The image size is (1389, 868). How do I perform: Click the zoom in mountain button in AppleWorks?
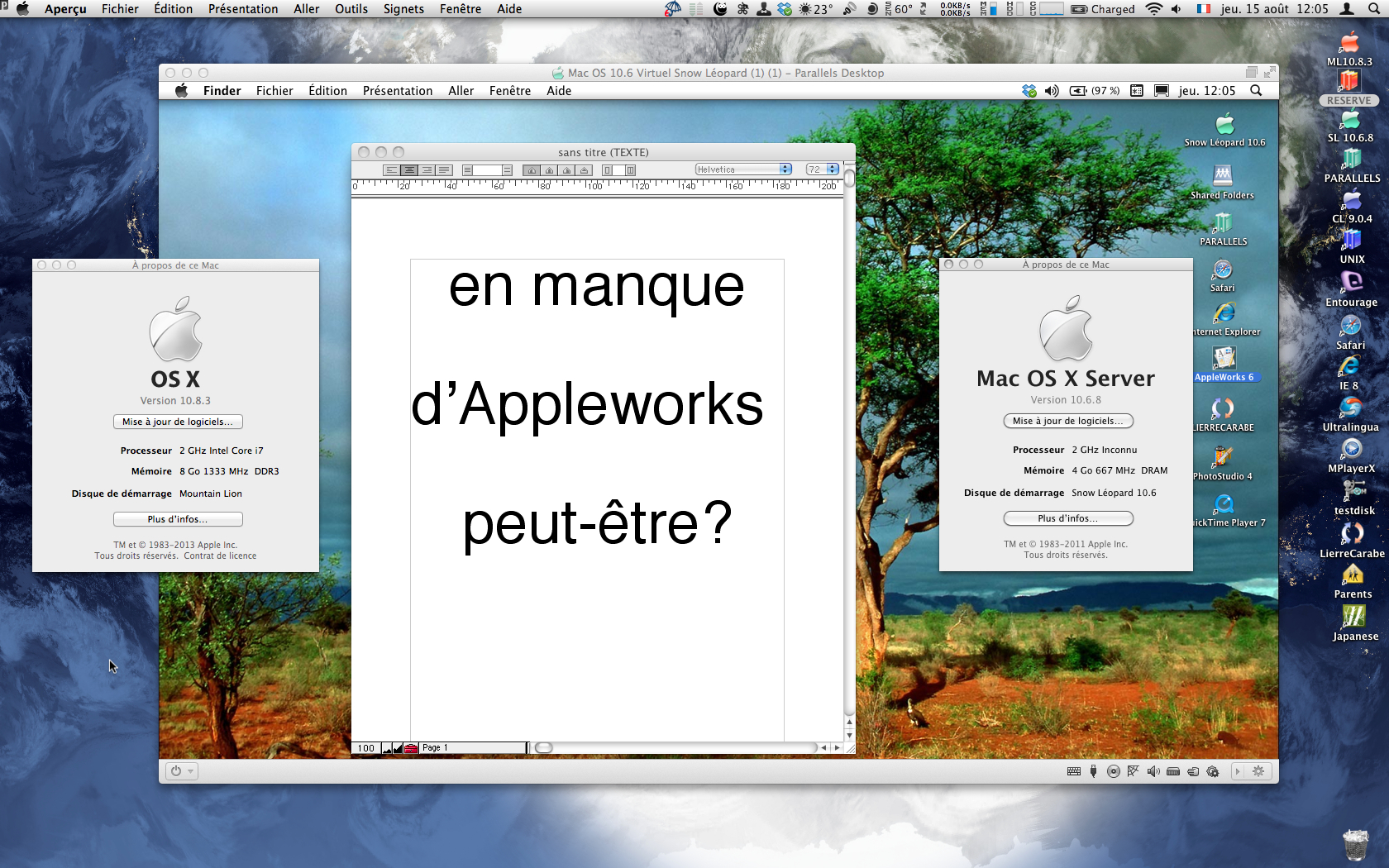398,748
